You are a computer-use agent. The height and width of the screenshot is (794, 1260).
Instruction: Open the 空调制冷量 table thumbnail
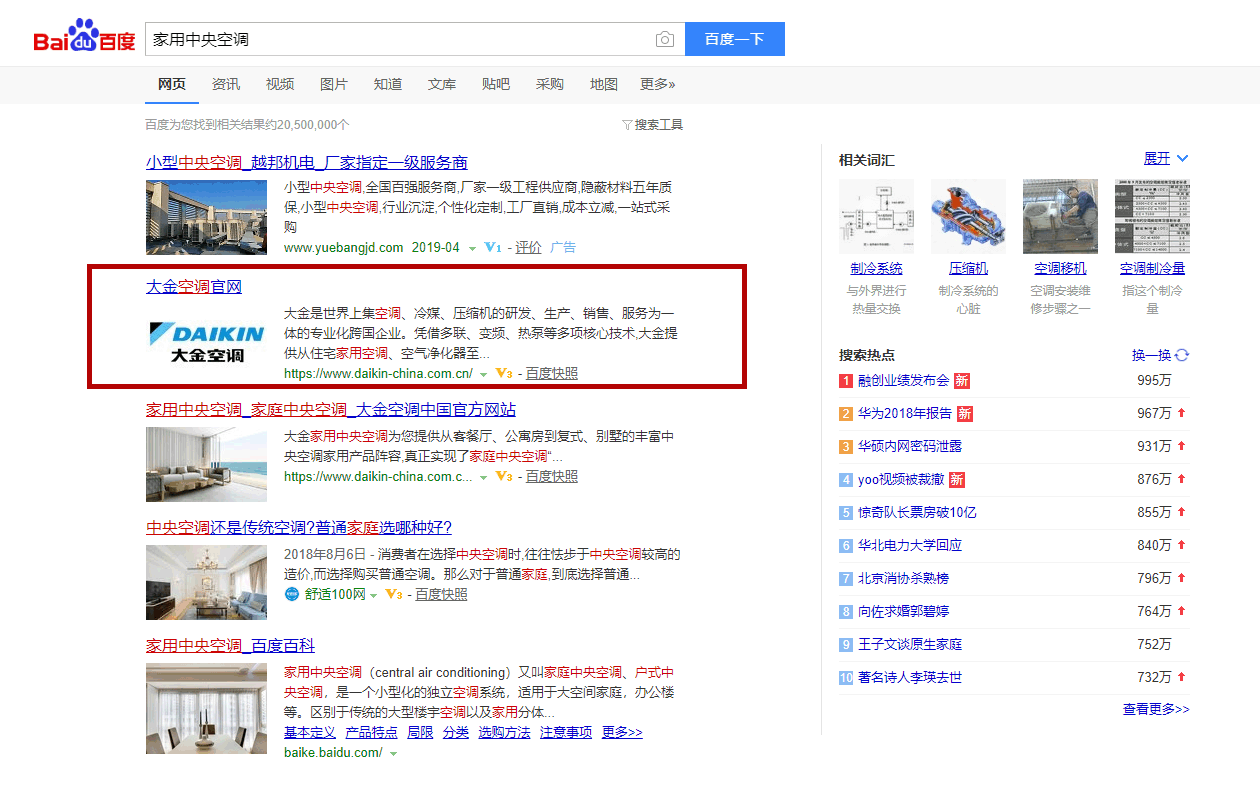1152,216
